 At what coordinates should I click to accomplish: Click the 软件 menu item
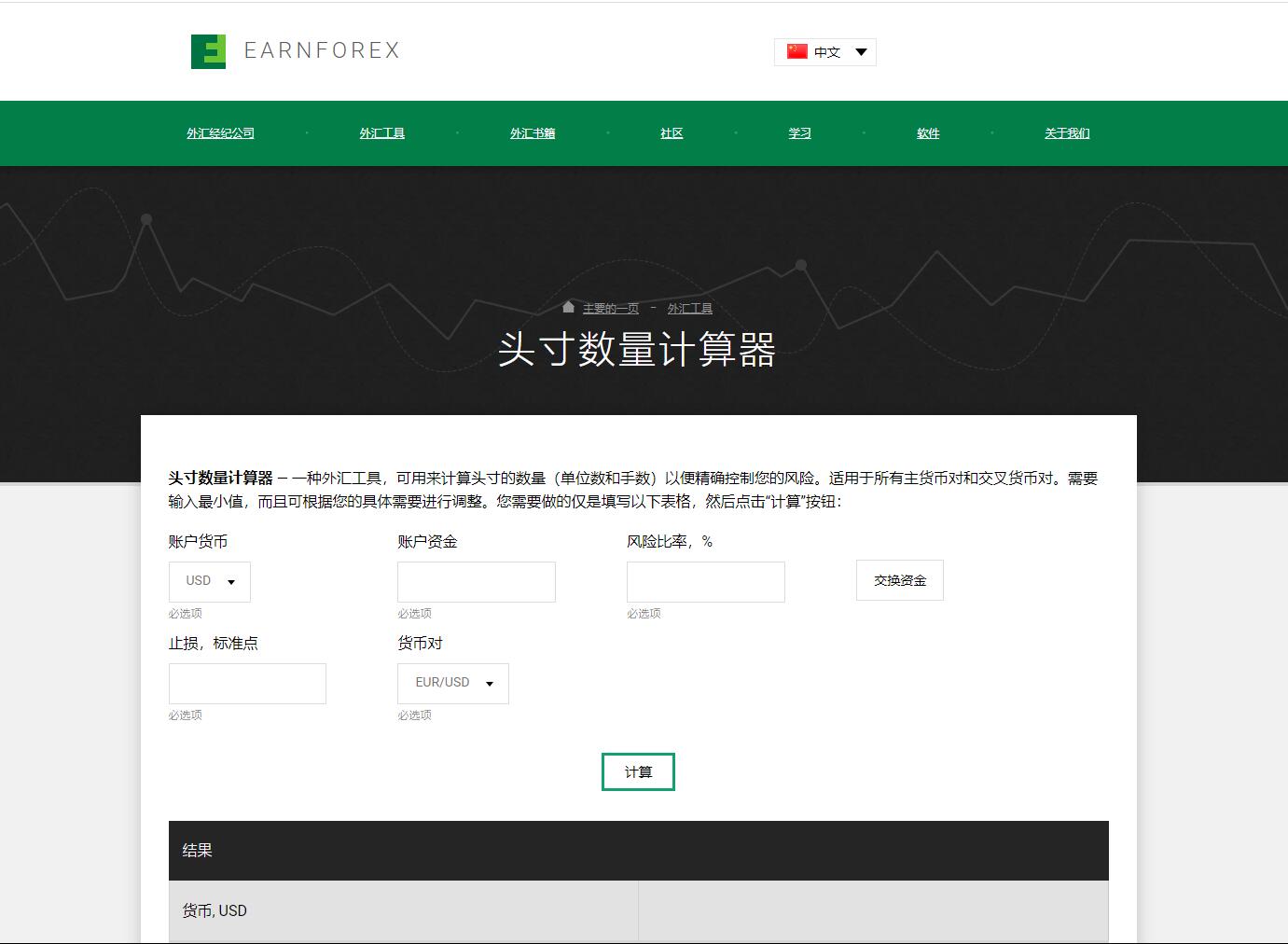(x=928, y=133)
